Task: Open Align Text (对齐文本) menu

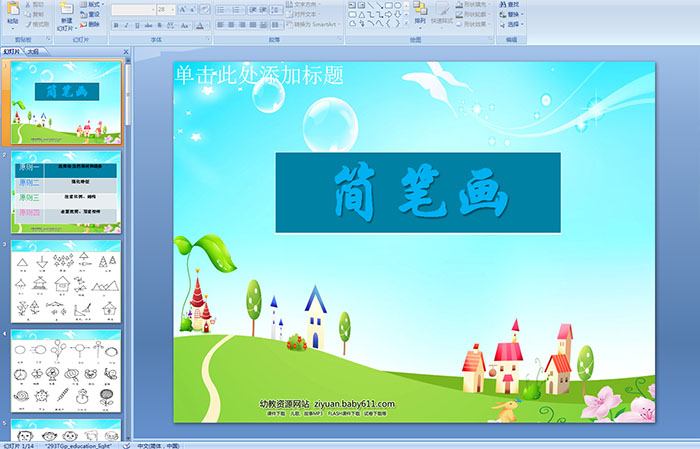Action: 304,14
